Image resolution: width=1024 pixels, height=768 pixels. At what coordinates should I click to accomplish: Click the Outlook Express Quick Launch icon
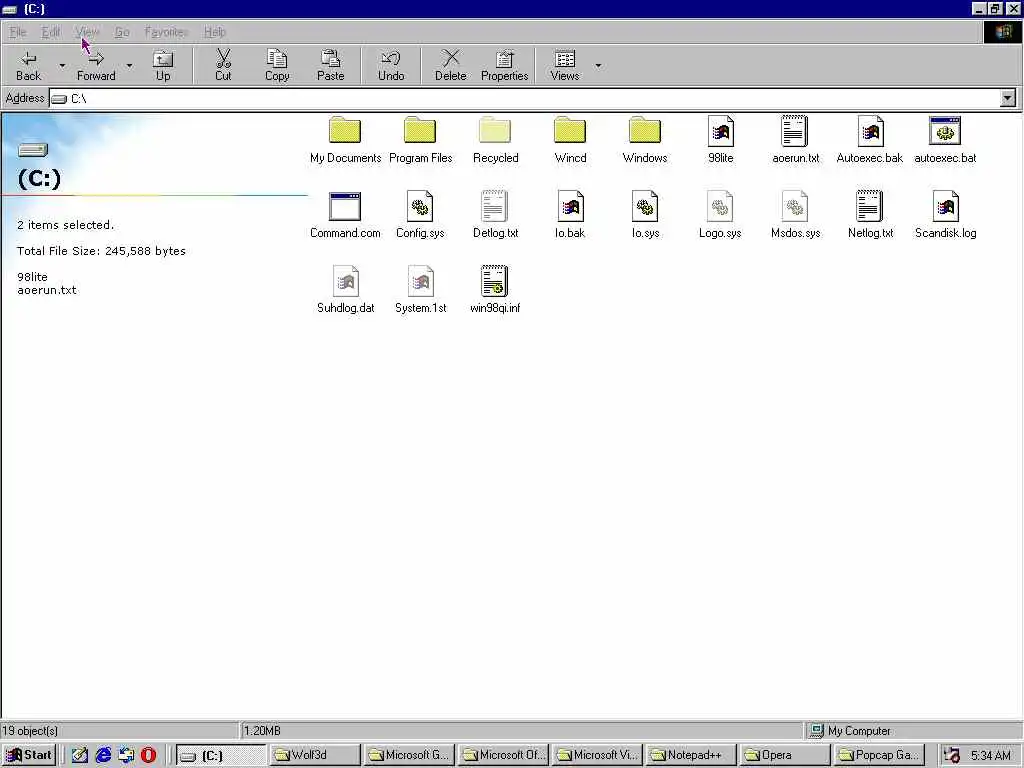pos(126,756)
